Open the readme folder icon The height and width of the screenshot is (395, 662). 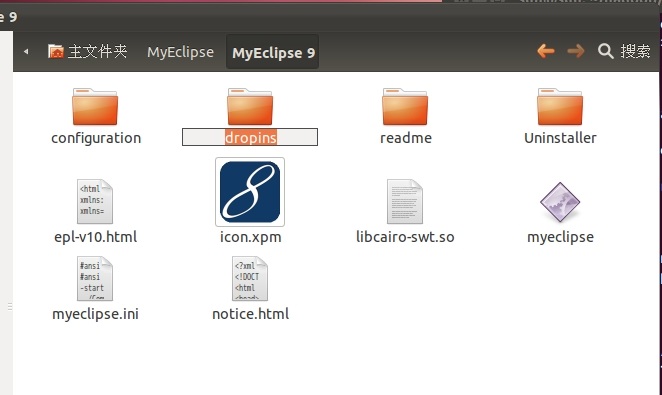tap(405, 107)
